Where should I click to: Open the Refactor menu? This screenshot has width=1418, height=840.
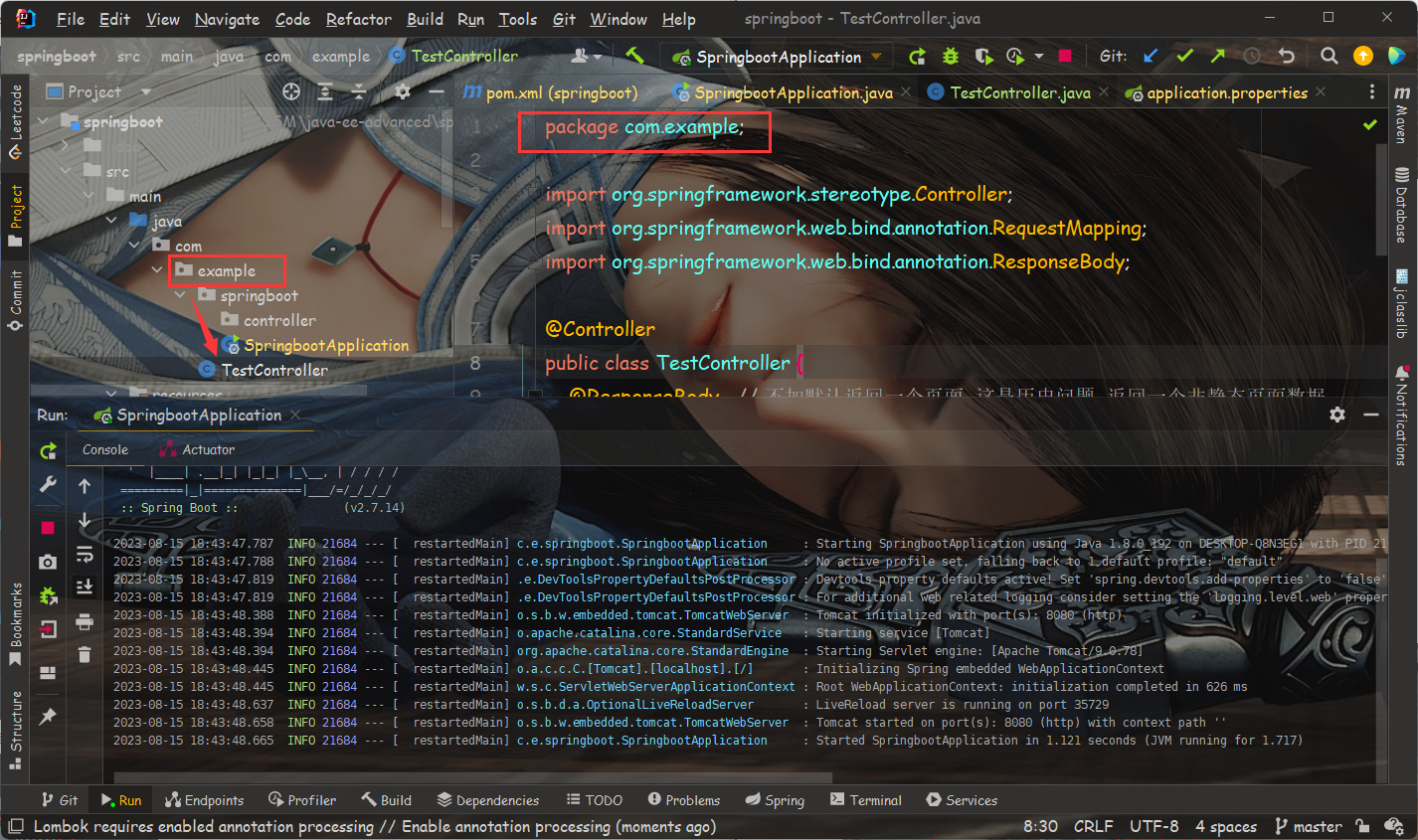coord(358,19)
